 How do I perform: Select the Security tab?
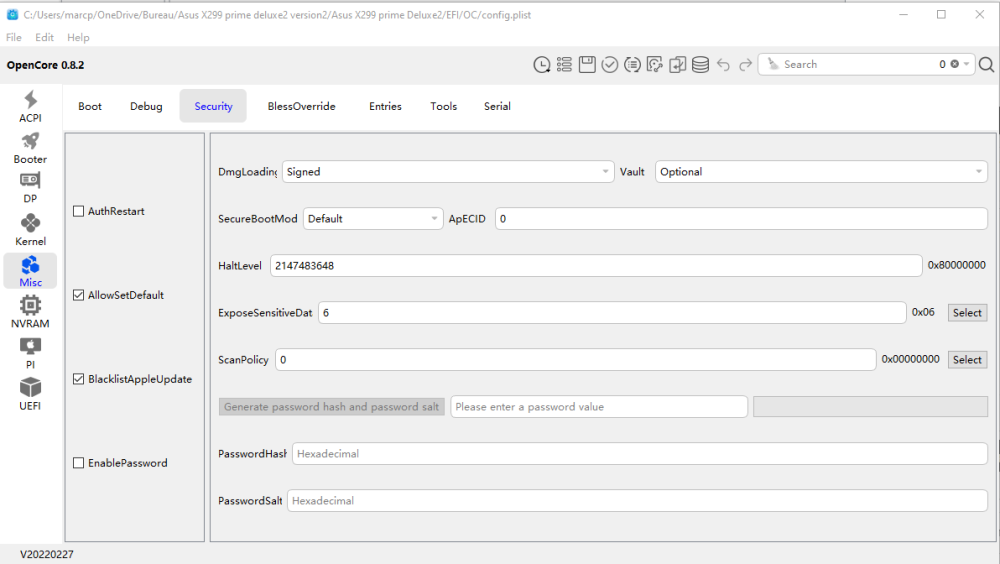point(213,107)
